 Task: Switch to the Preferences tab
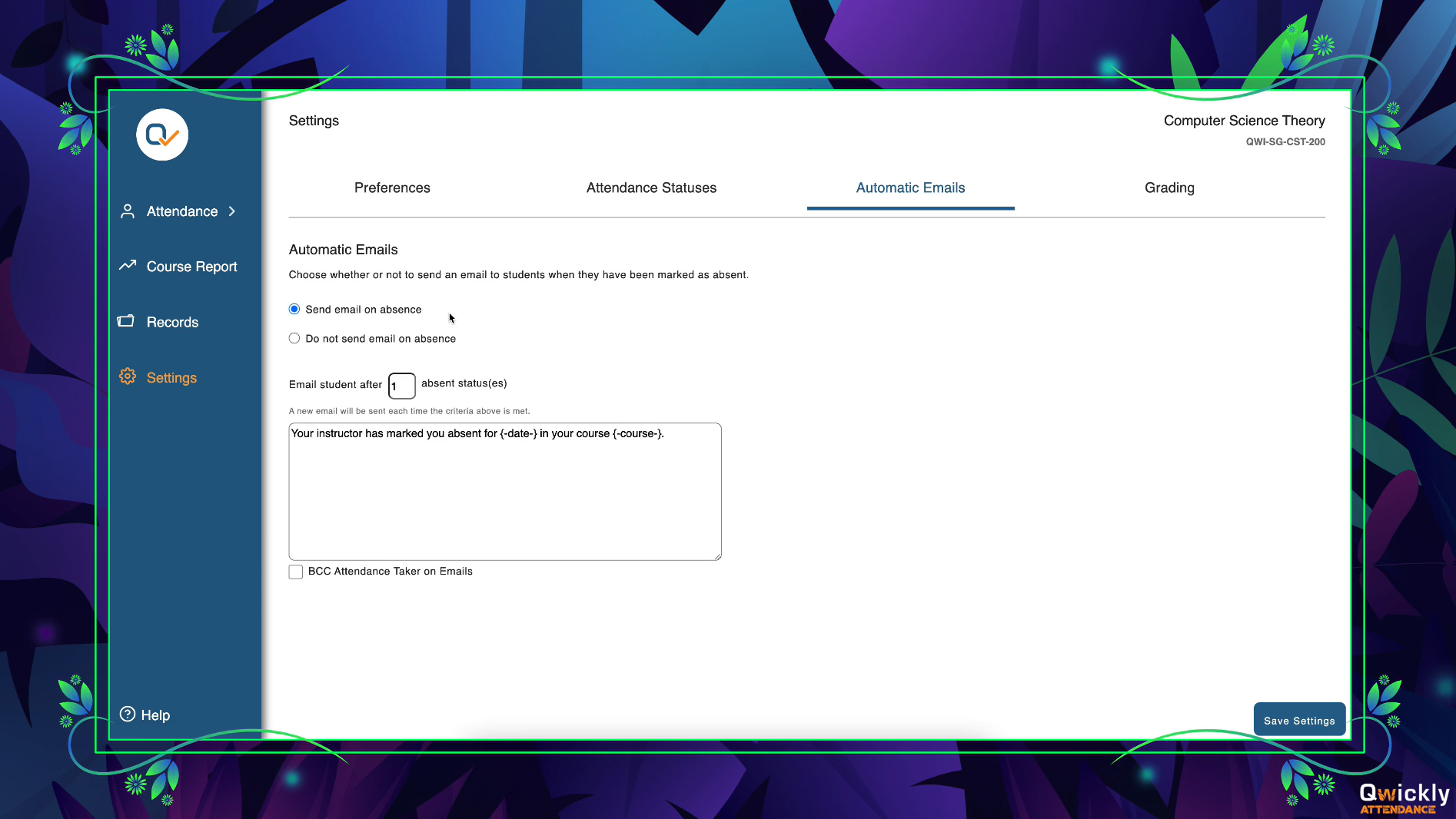[392, 187]
